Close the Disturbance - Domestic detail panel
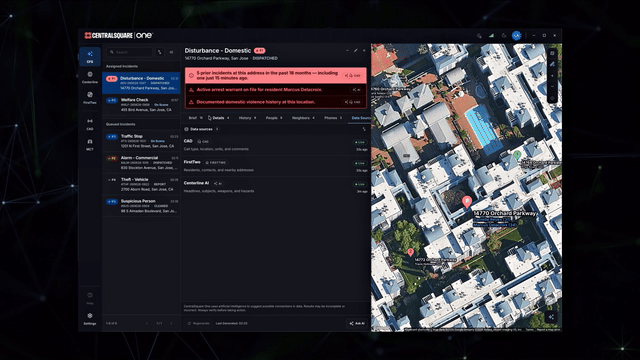 click(x=364, y=51)
